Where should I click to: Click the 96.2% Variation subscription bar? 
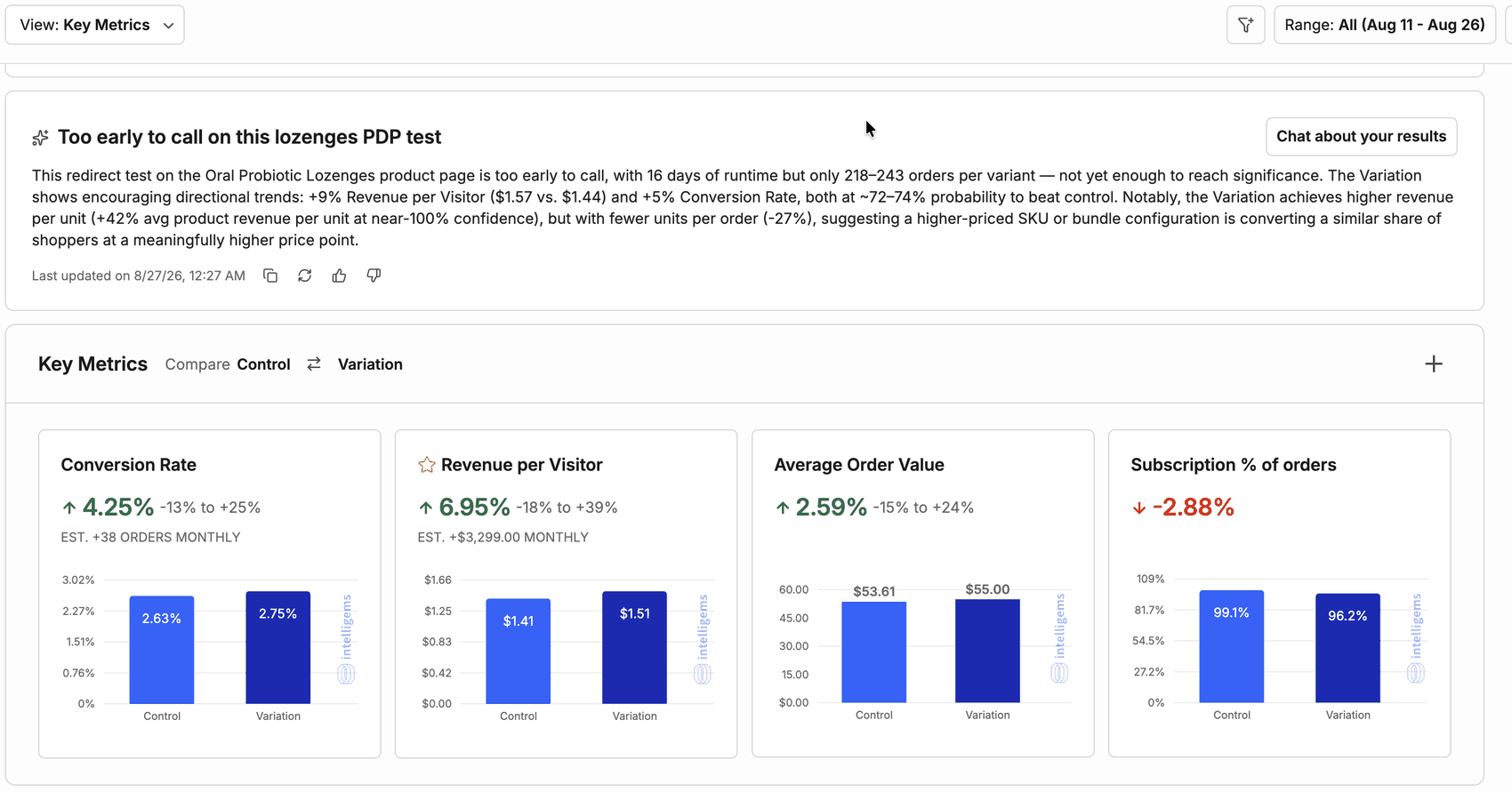click(x=1347, y=648)
